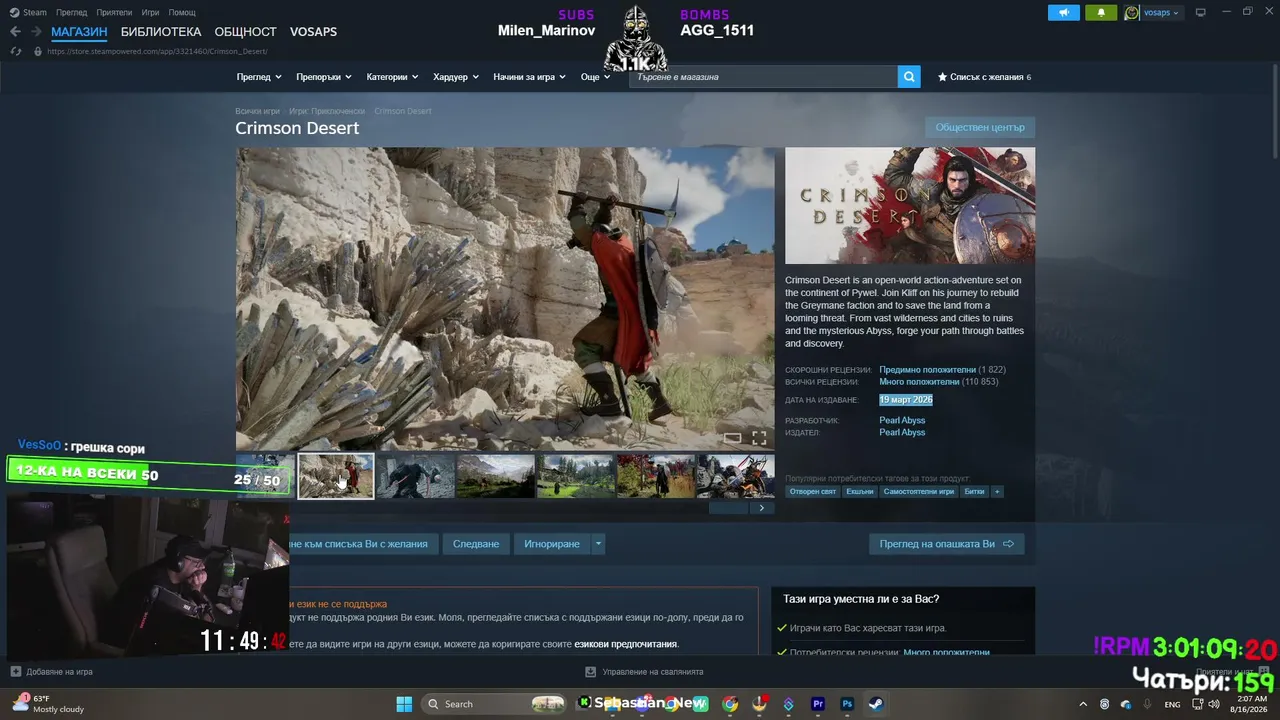Expand the Препоръки dropdown
Viewport: 1280px width, 720px height.
point(324,77)
